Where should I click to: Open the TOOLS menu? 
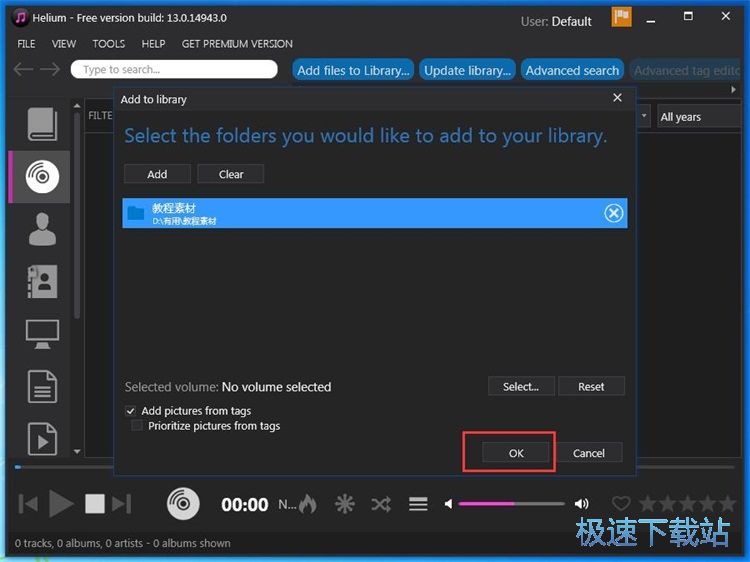coord(109,44)
